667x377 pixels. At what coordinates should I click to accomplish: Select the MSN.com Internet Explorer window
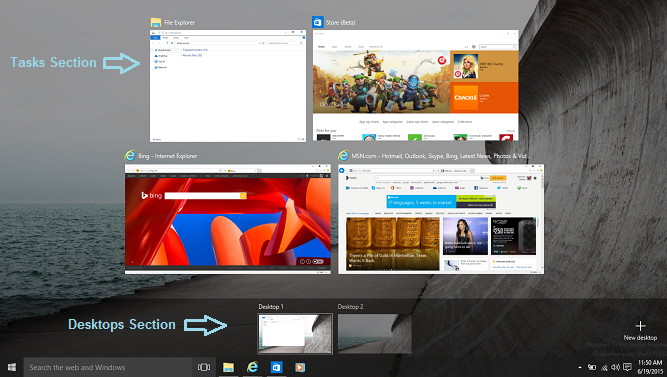click(441, 219)
